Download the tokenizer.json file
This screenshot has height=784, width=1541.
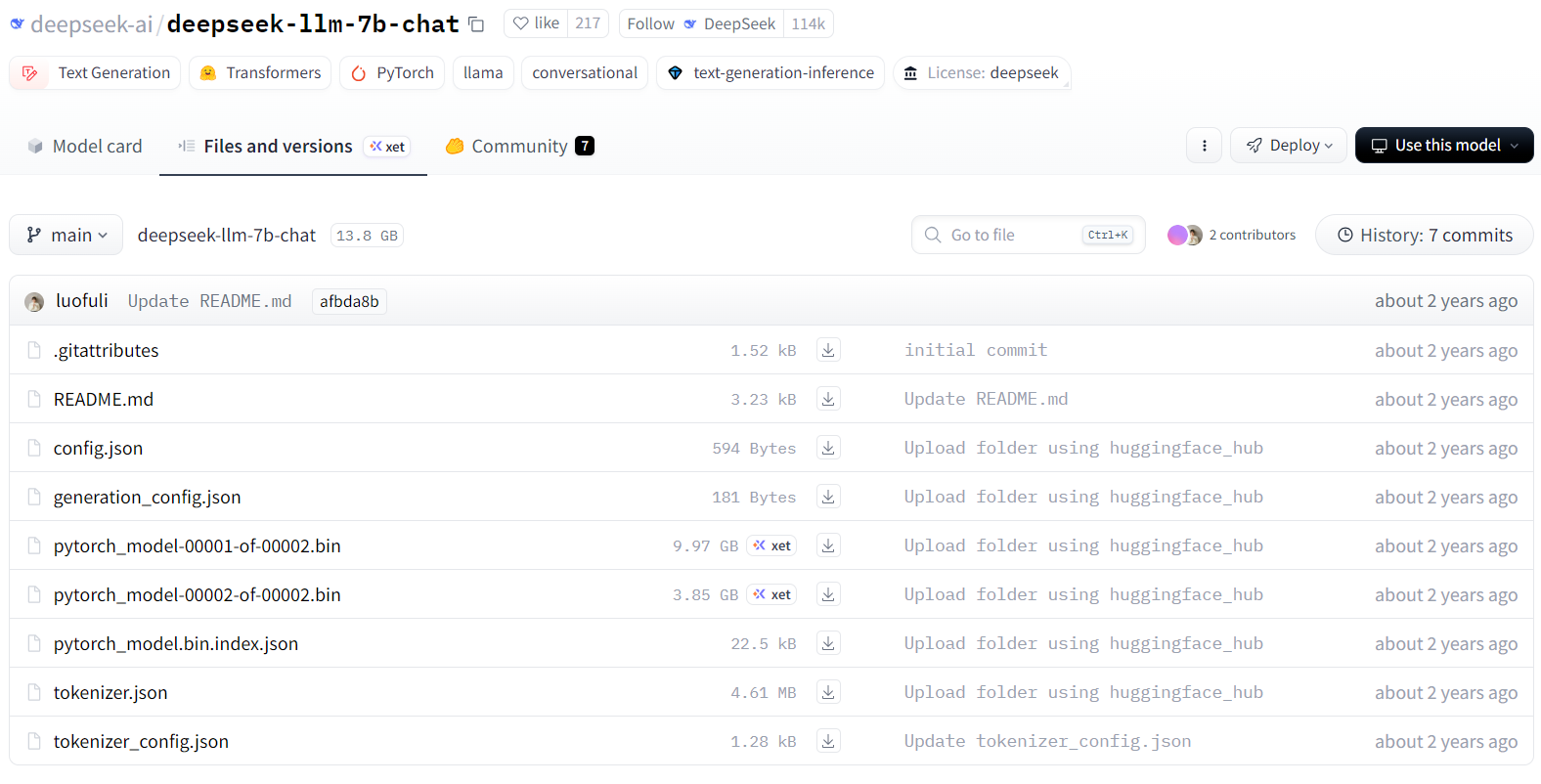coord(828,692)
